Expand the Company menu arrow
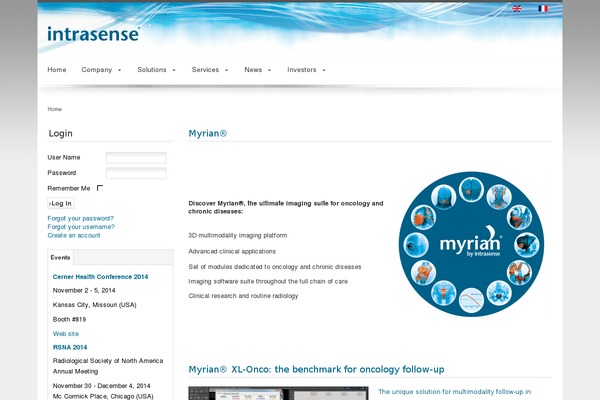Viewport: 600px width, 400px height. [x=119, y=70]
